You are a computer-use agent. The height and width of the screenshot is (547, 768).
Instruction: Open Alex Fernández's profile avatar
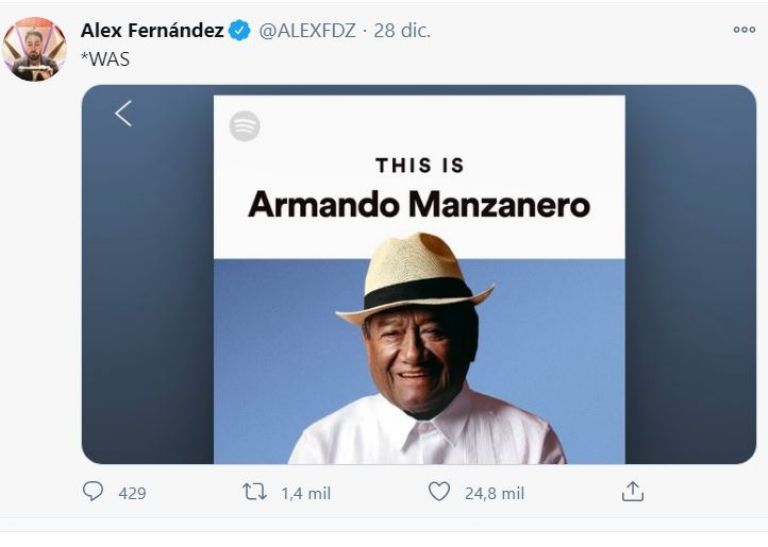[x=34, y=49]
